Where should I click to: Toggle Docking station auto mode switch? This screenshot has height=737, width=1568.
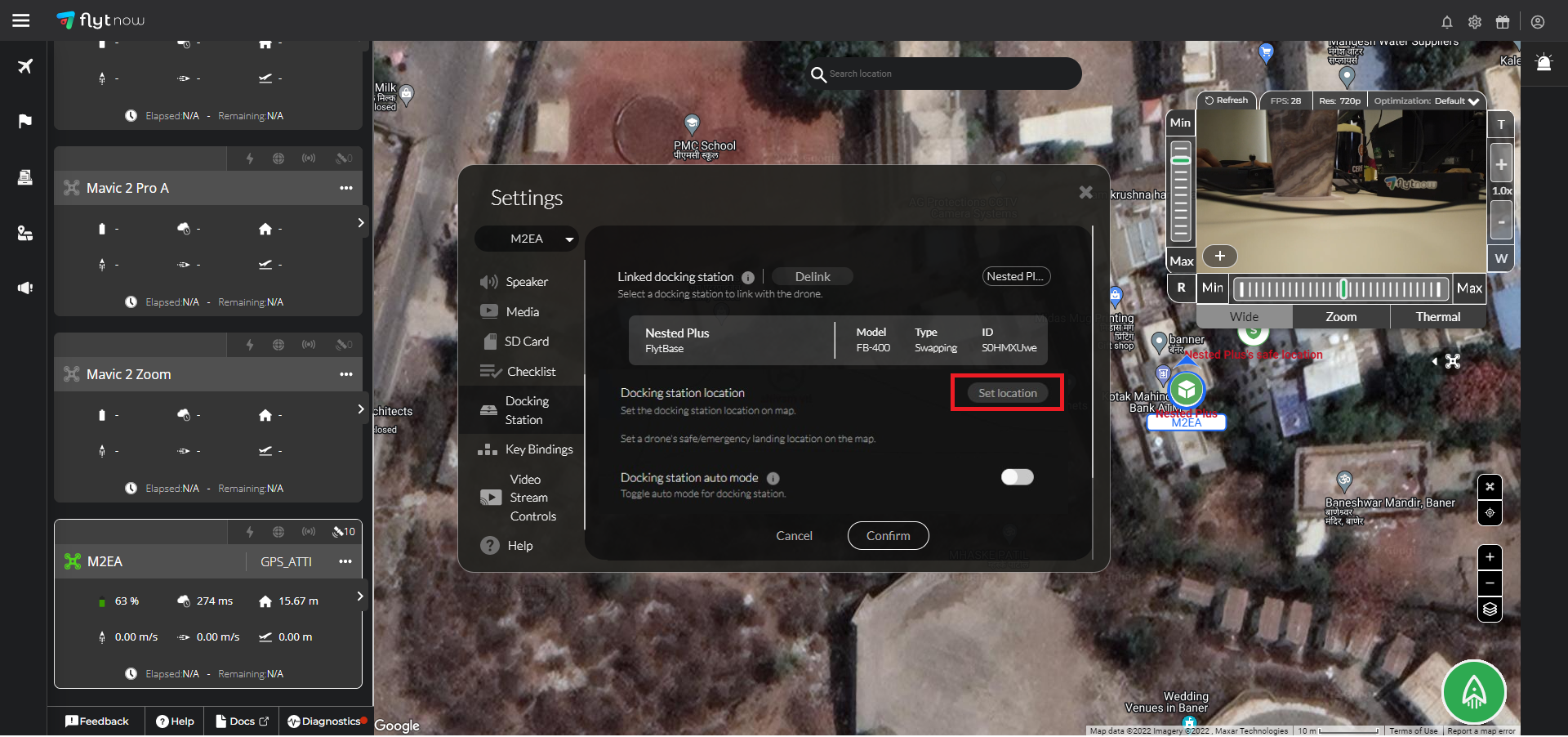click(x=1017, y=477)
